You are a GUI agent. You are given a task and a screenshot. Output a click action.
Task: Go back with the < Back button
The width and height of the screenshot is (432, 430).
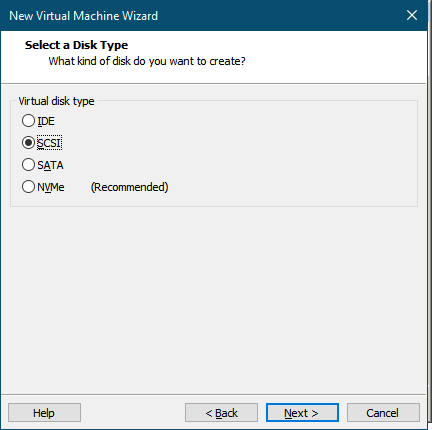click(221, 413)
